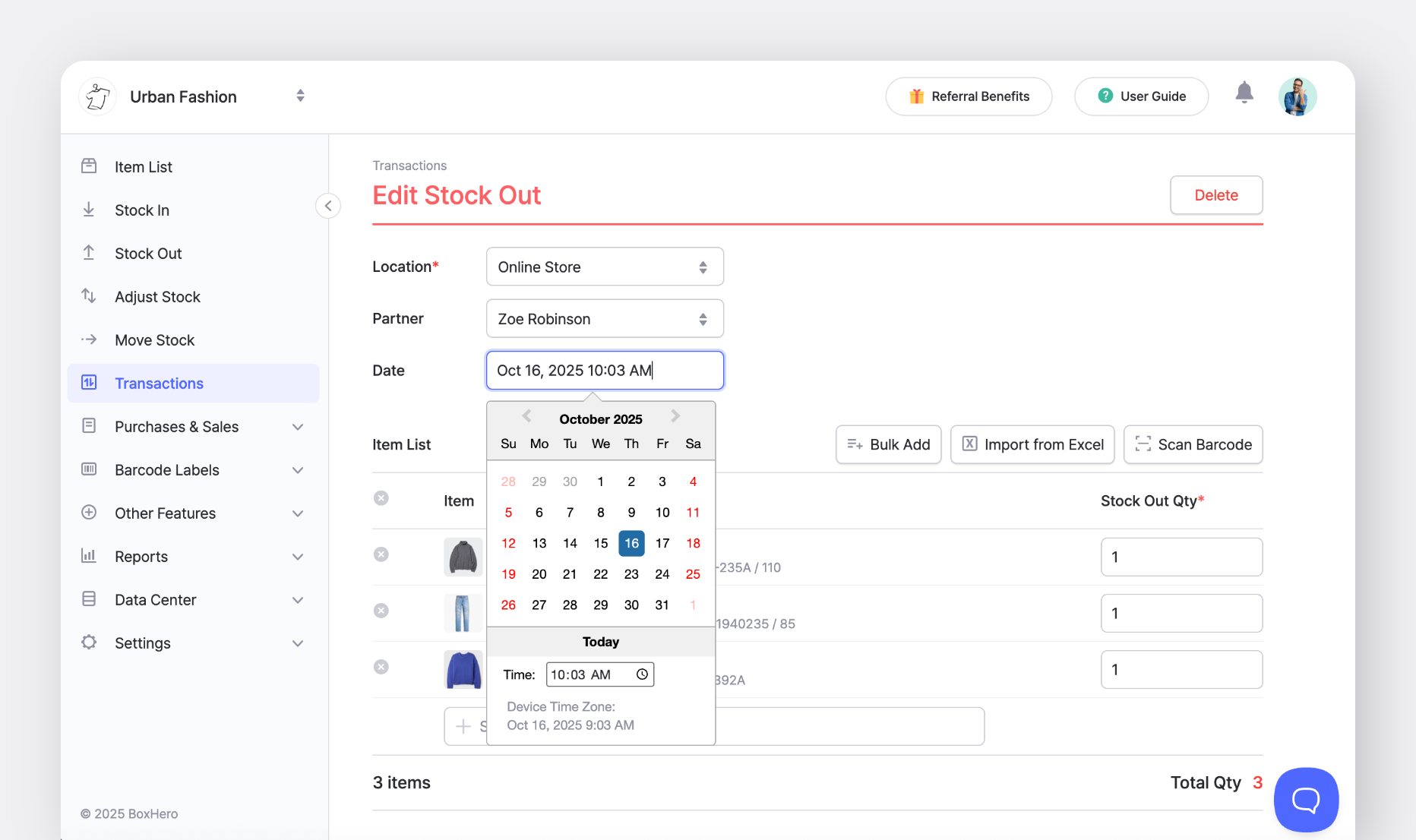The image size is (1416, 840).
Task: Click the Import from Excel button
Action: click(x=1032, y=444)
